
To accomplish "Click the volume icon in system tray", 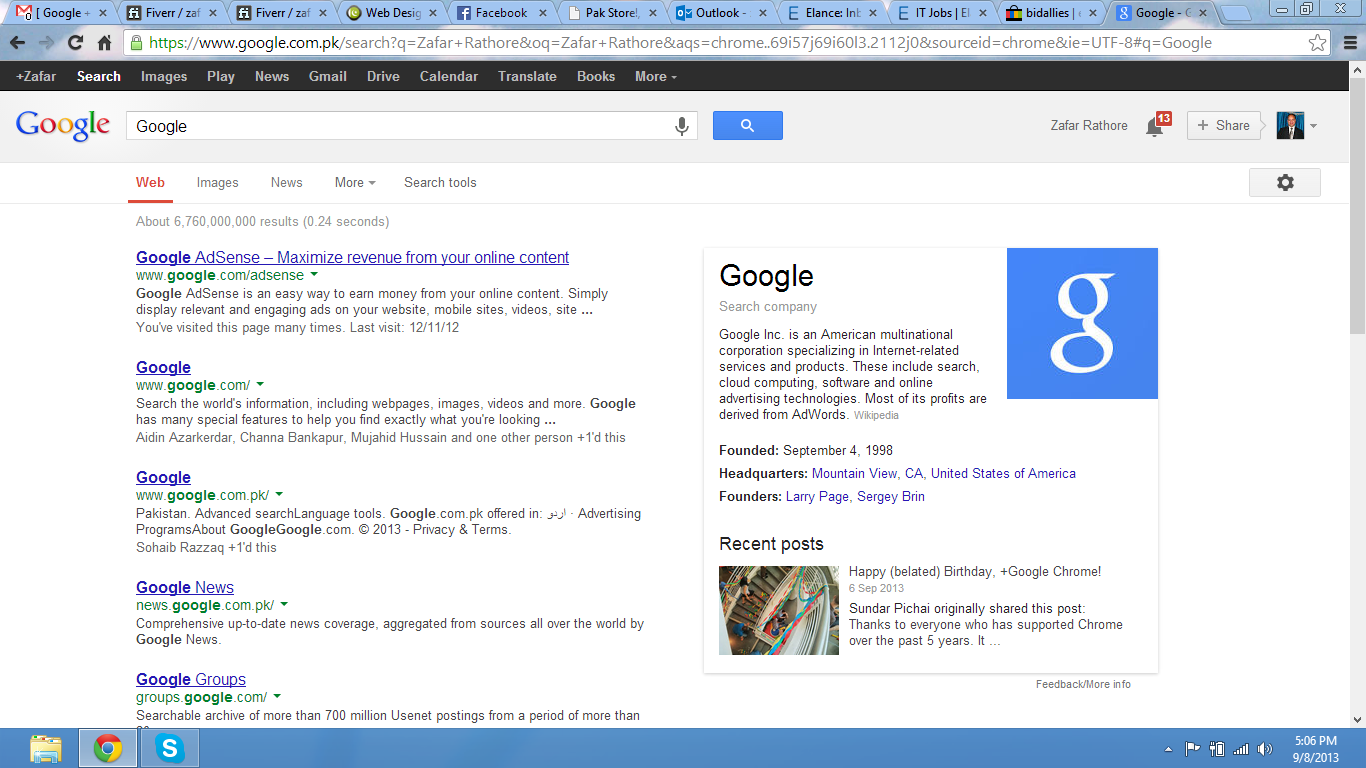I will click(1264, 749).
